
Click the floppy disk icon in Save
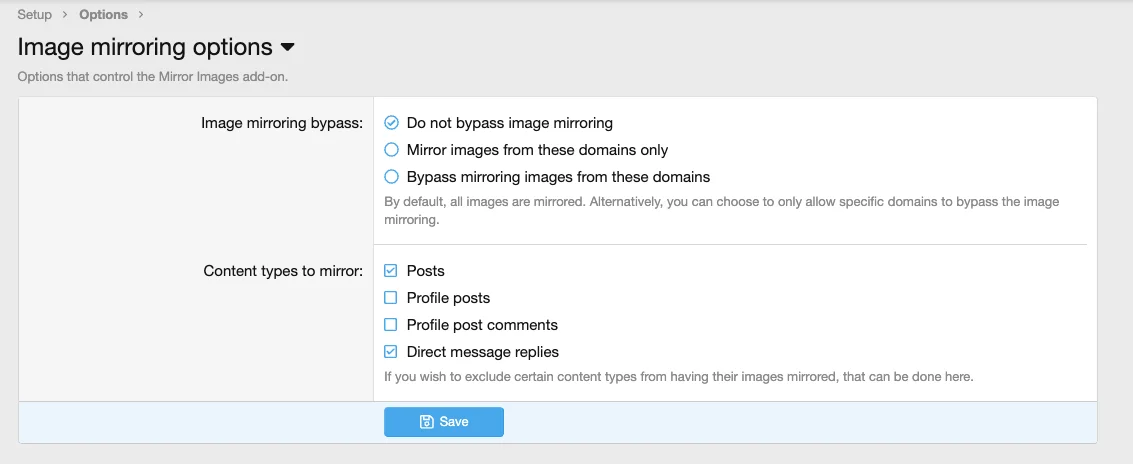tap(426, 422)
